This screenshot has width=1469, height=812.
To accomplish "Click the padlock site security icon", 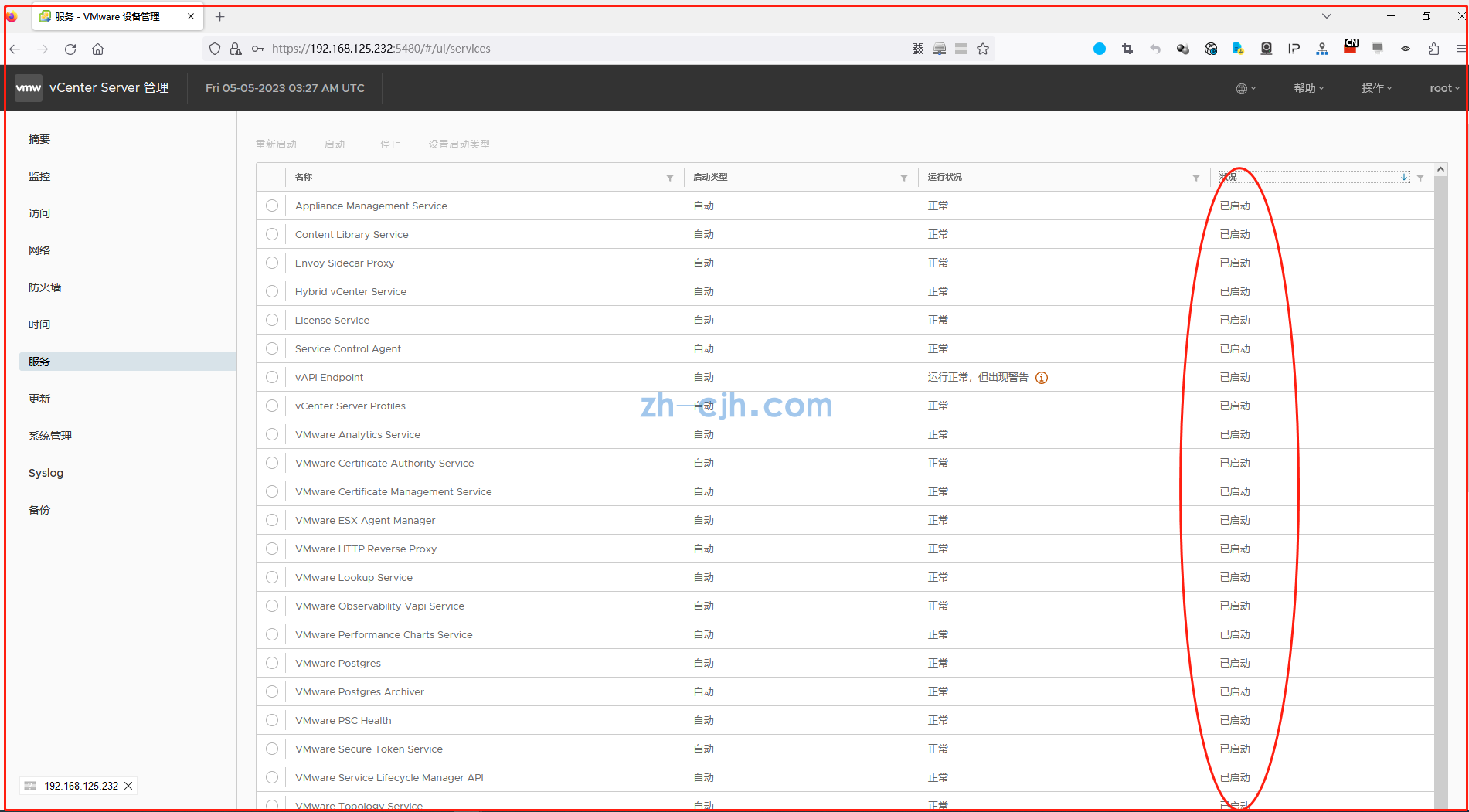I will click(x=236, y=49).
